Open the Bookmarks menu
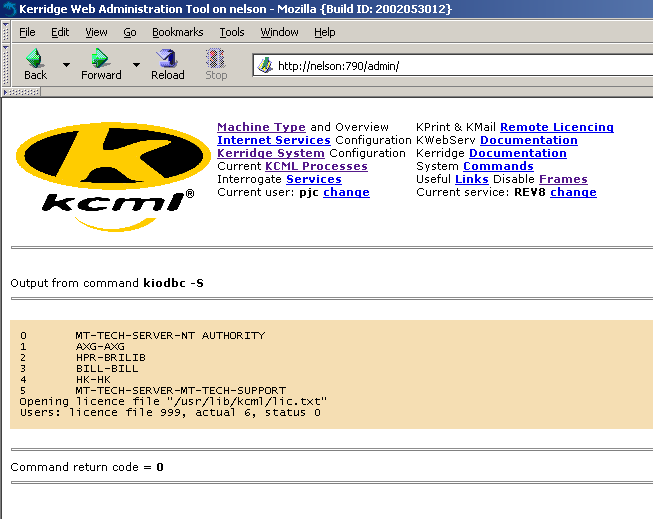653x519 pixels. [177, 32]
